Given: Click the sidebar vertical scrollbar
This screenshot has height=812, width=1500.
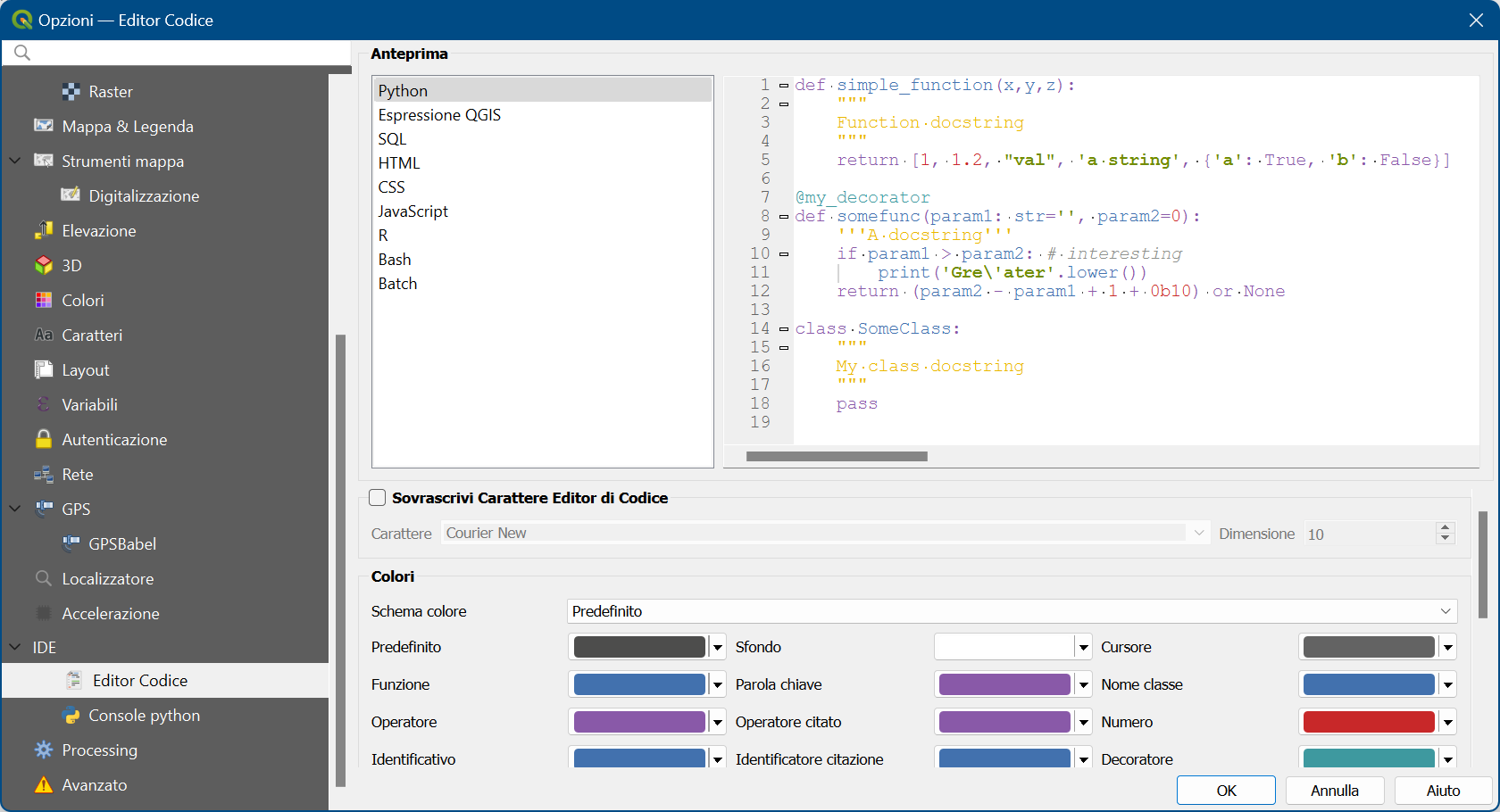Looking at the screenshot, I should pos(340,560).
